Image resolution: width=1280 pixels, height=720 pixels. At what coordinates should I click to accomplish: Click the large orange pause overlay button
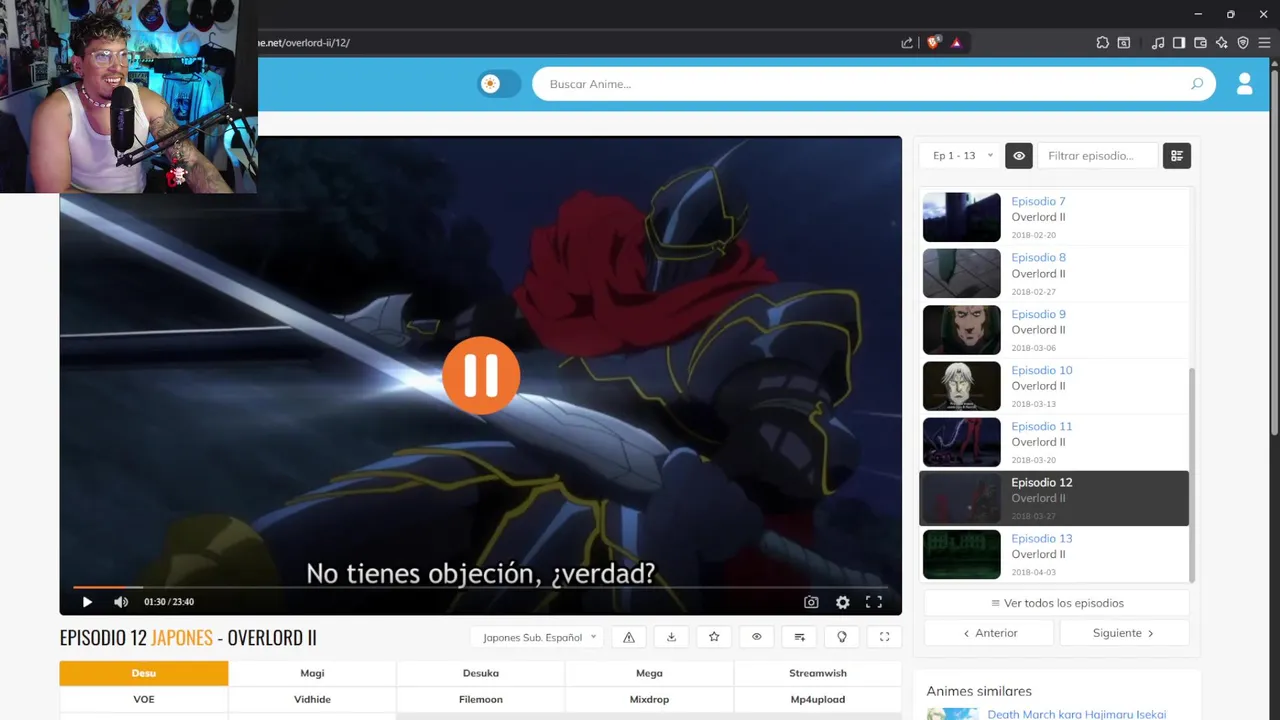tap(481, 375)
